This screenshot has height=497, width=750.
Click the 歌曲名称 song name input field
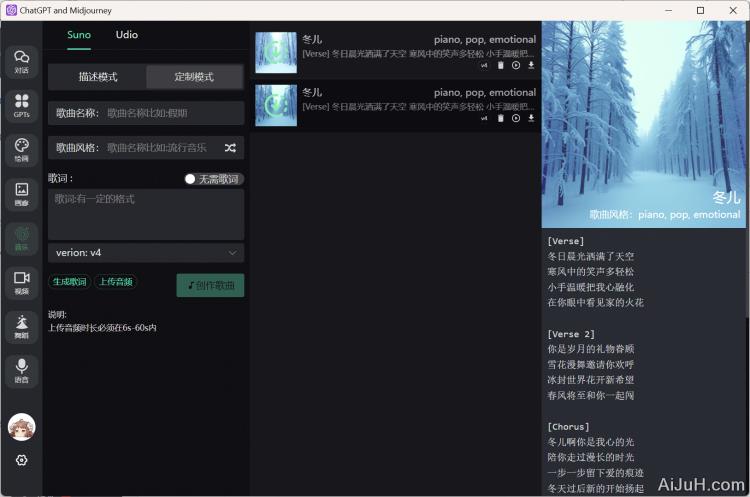tap(170, 113)
